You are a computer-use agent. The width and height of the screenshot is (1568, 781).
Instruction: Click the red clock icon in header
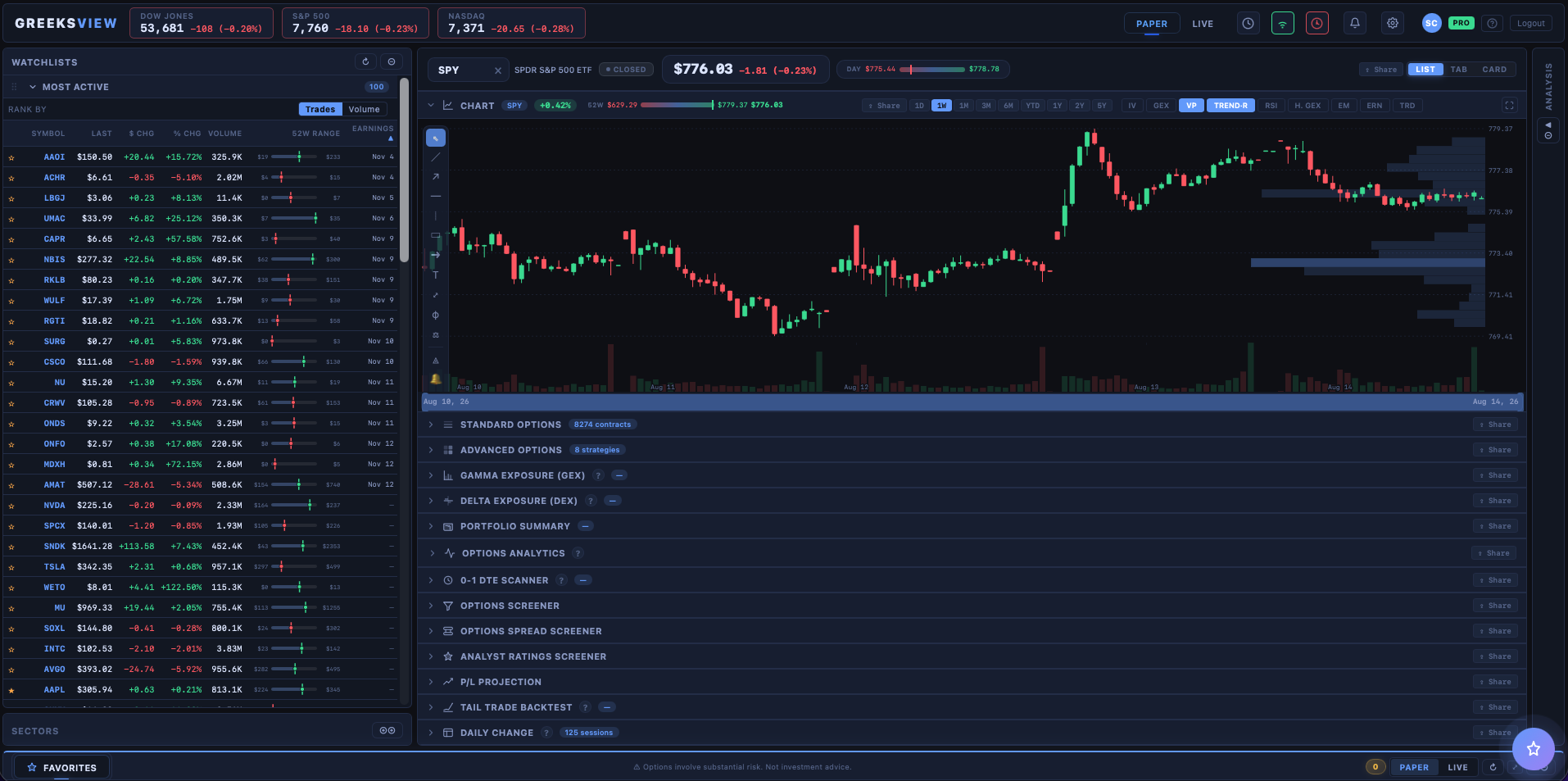click(x=1317, y=24)
